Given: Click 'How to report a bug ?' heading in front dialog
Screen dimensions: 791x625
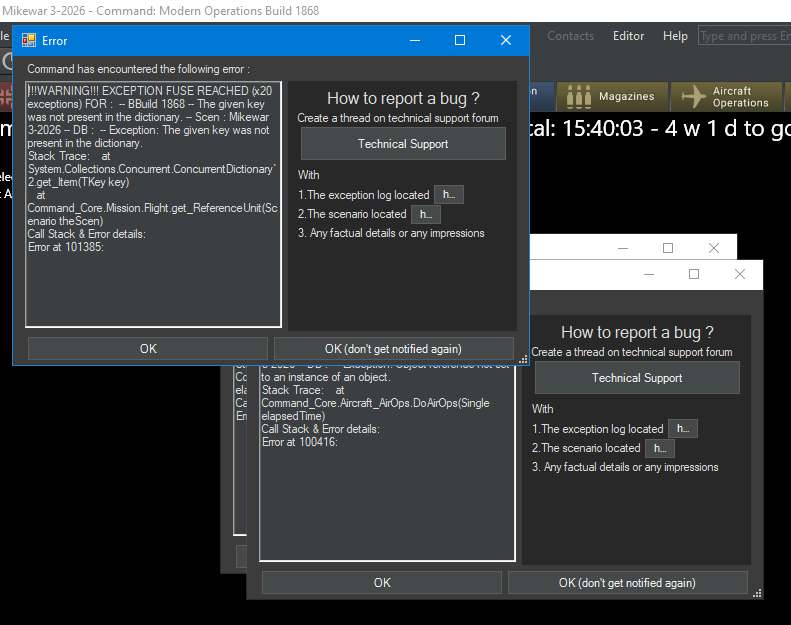Looking at the screenshot, I should coord(403,98).
